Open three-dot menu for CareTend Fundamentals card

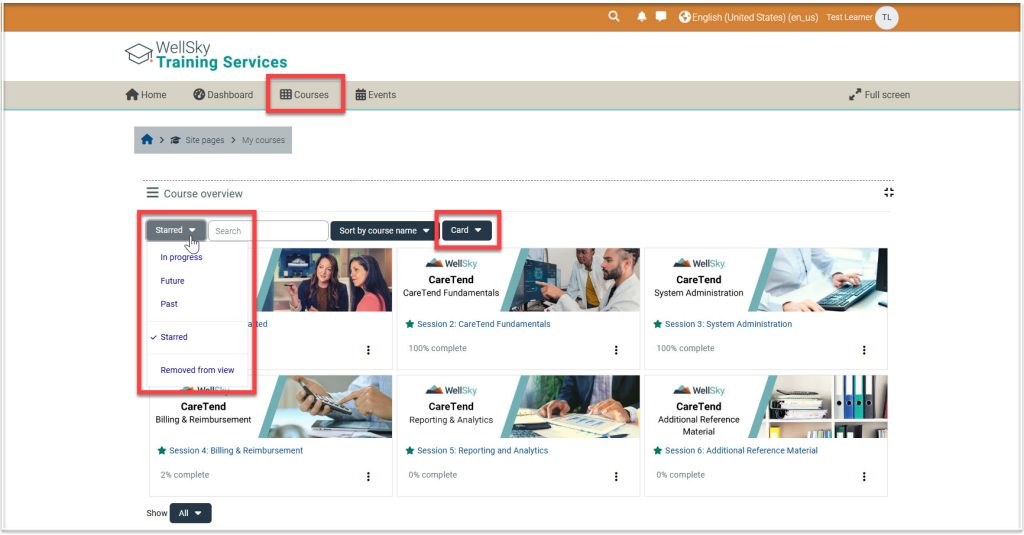click(616, 350)
